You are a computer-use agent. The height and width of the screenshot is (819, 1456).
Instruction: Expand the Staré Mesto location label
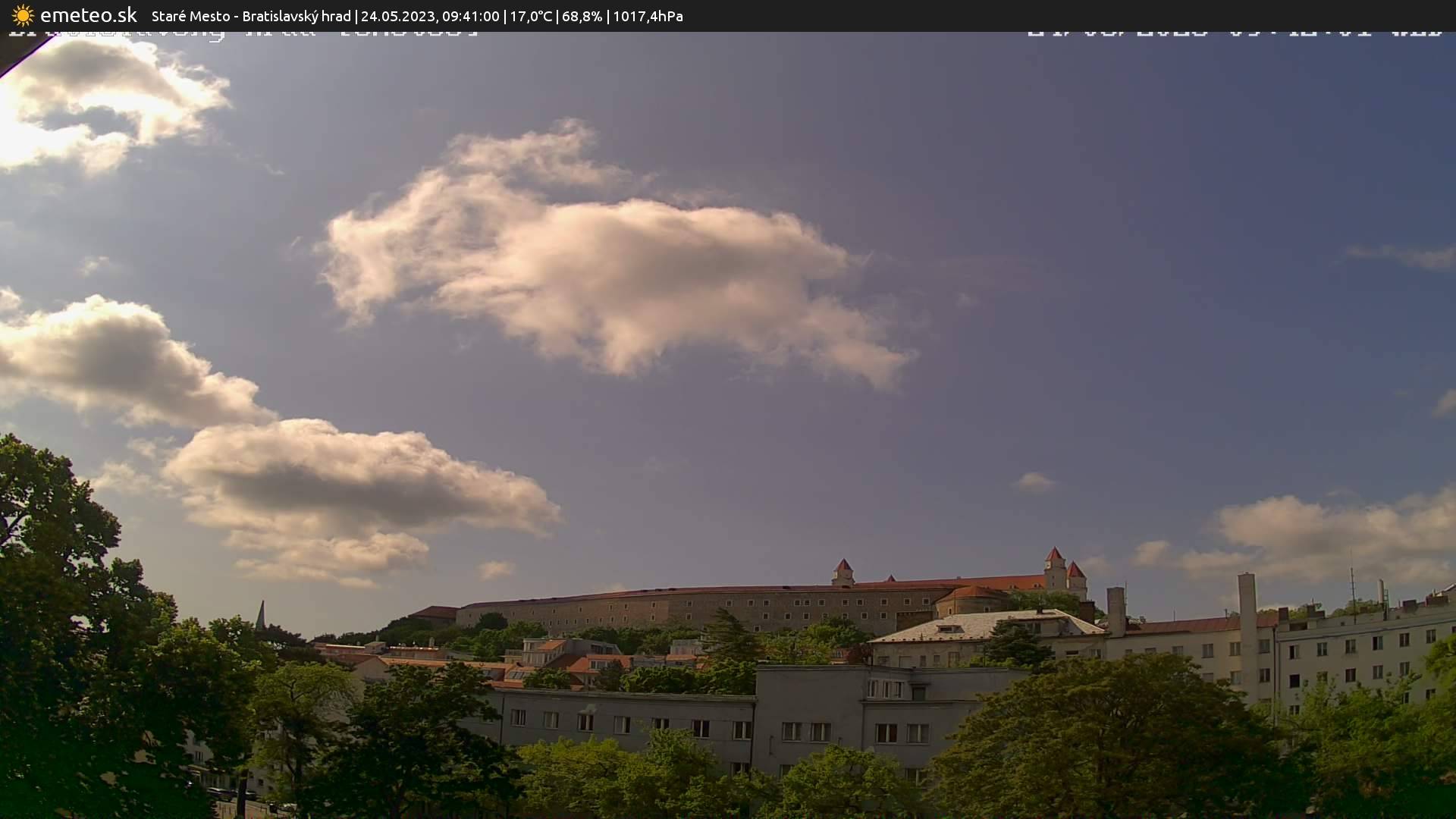(x=190, y=16)
